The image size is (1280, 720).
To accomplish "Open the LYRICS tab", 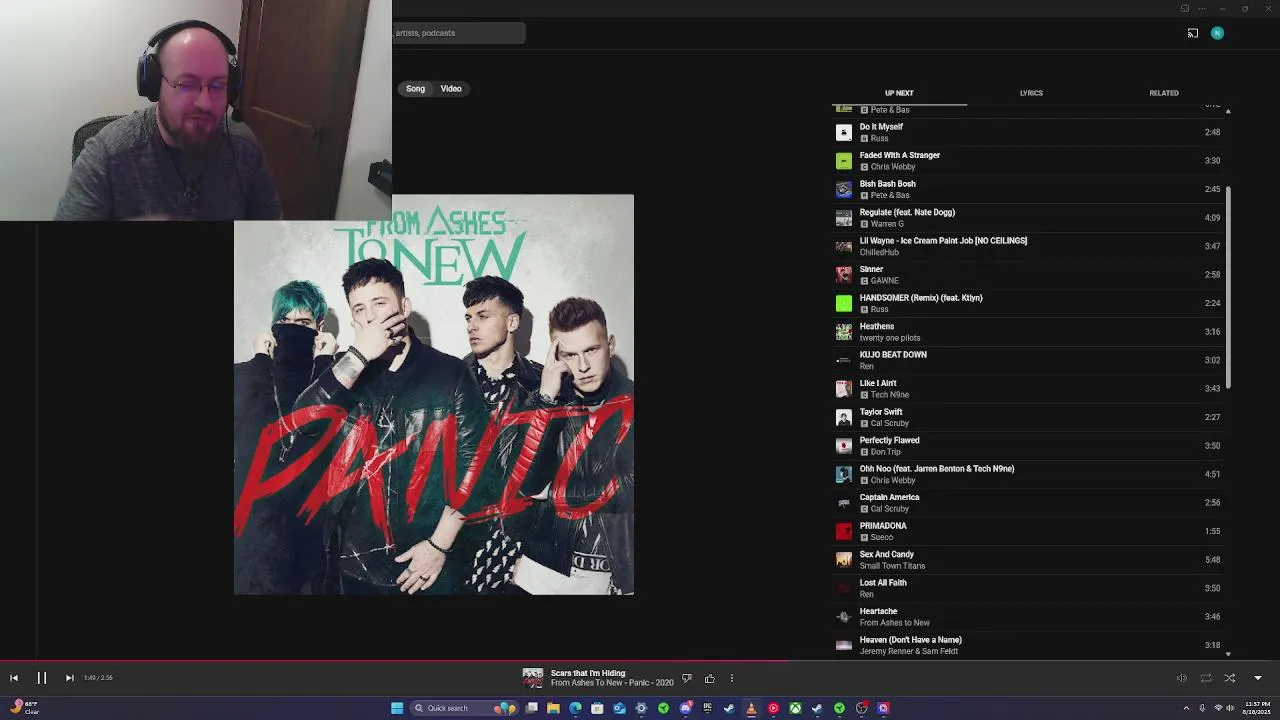I will [x=1031, y=93].
